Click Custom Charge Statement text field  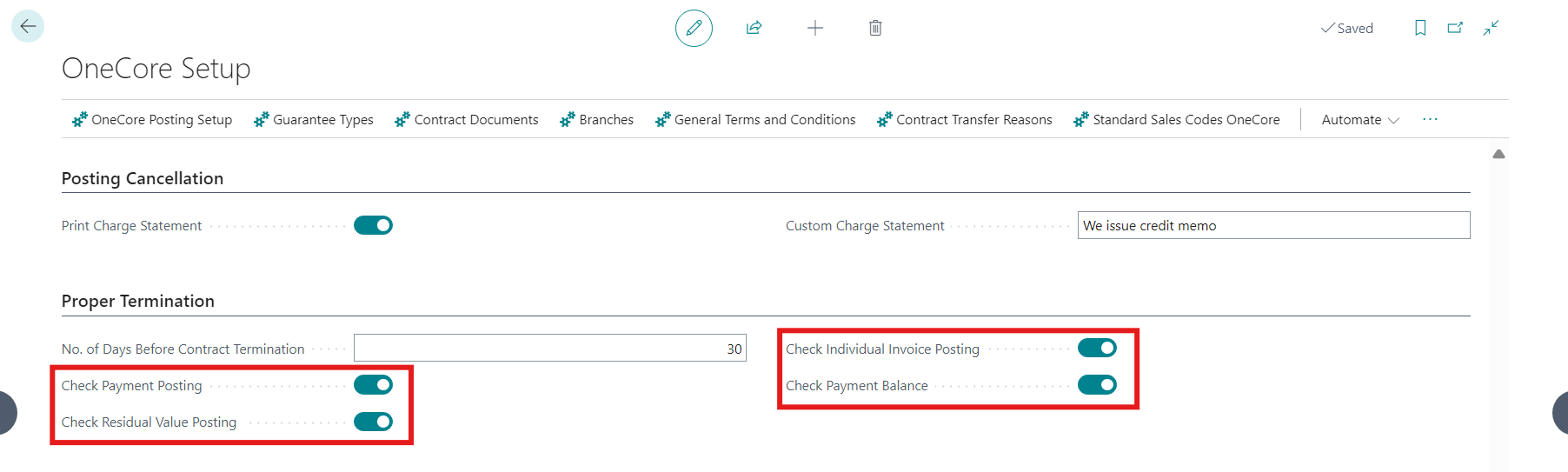1273,225
